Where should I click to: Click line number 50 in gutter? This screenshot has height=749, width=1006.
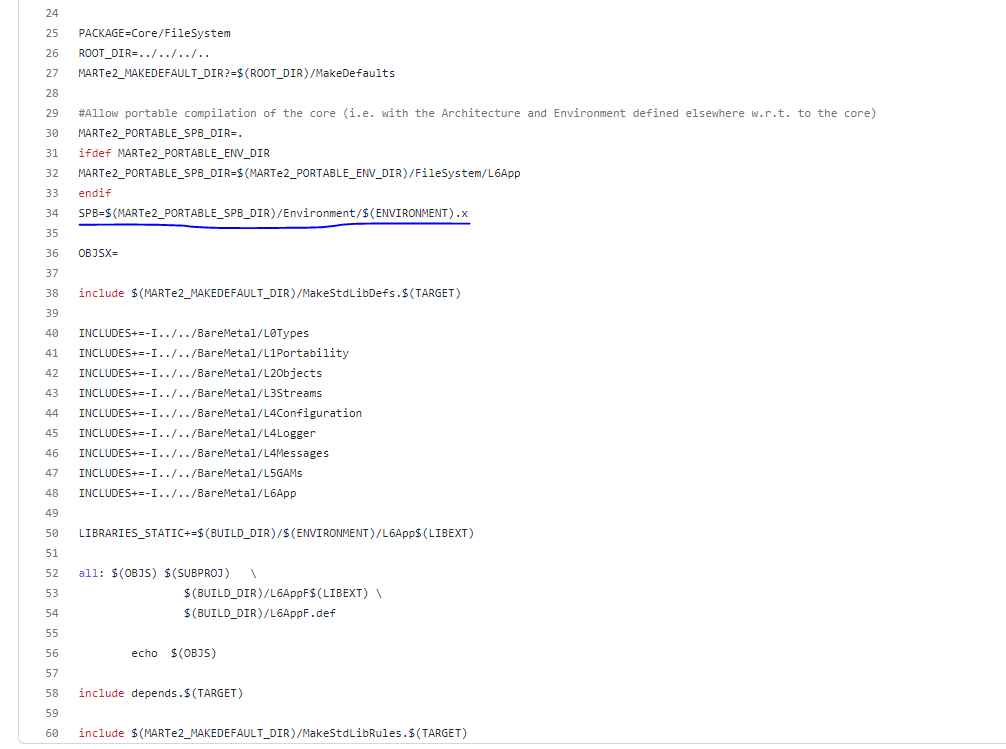click(52, 533)
